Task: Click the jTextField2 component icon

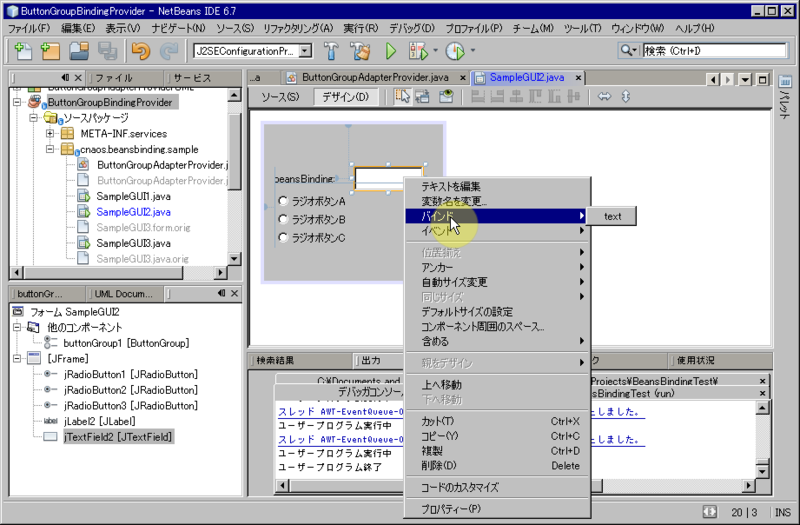Action: (x=50, y=437)
